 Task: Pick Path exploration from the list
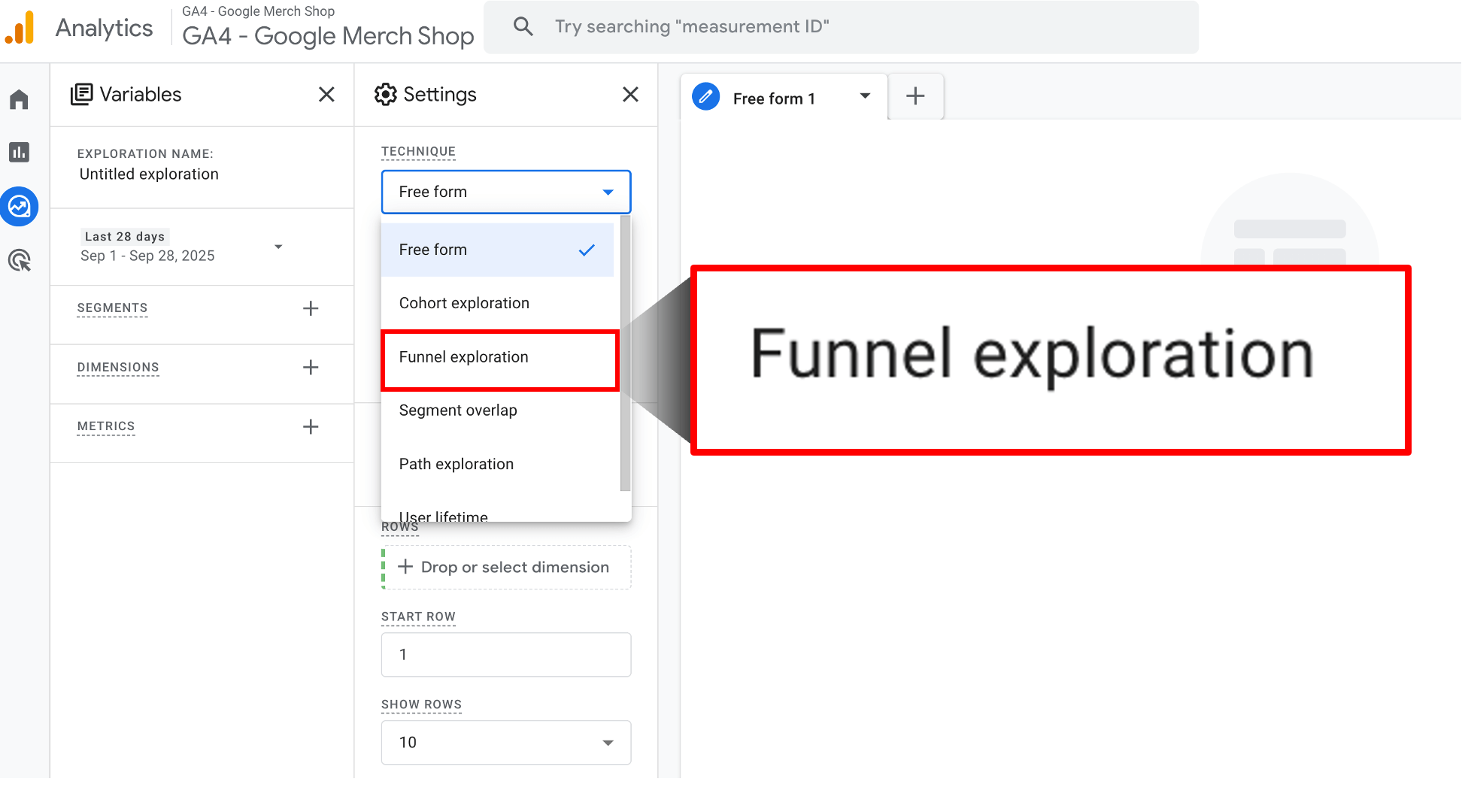point(456,464)
